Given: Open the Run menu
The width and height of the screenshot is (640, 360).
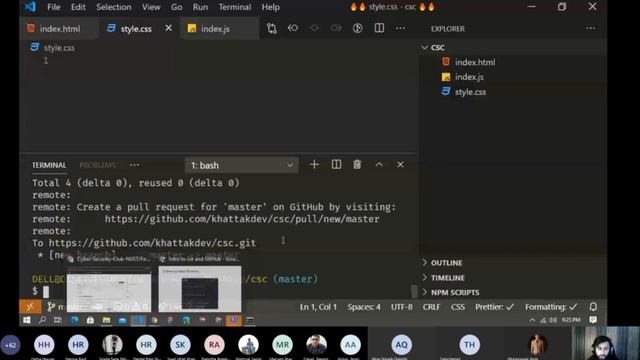Looking at the screenshot, I should [200, 7].
